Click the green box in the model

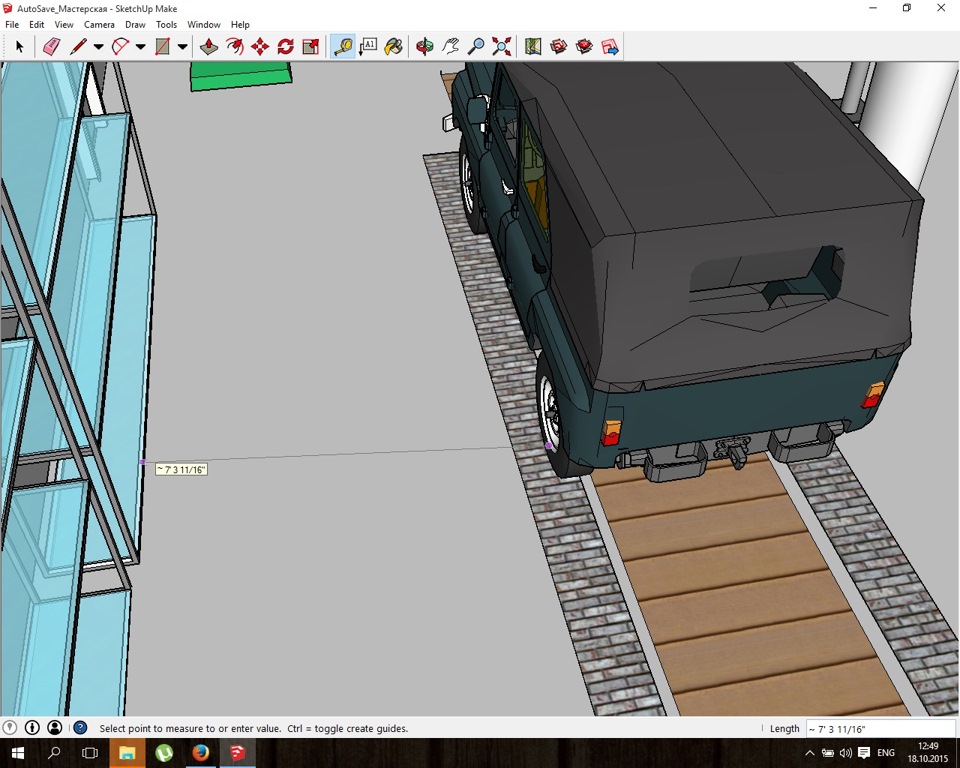tap(241, 76)
